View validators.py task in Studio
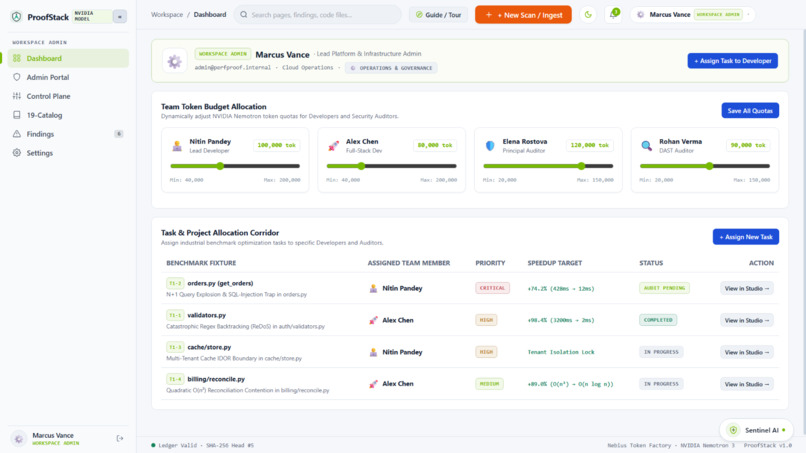 [x=747, y=320]
